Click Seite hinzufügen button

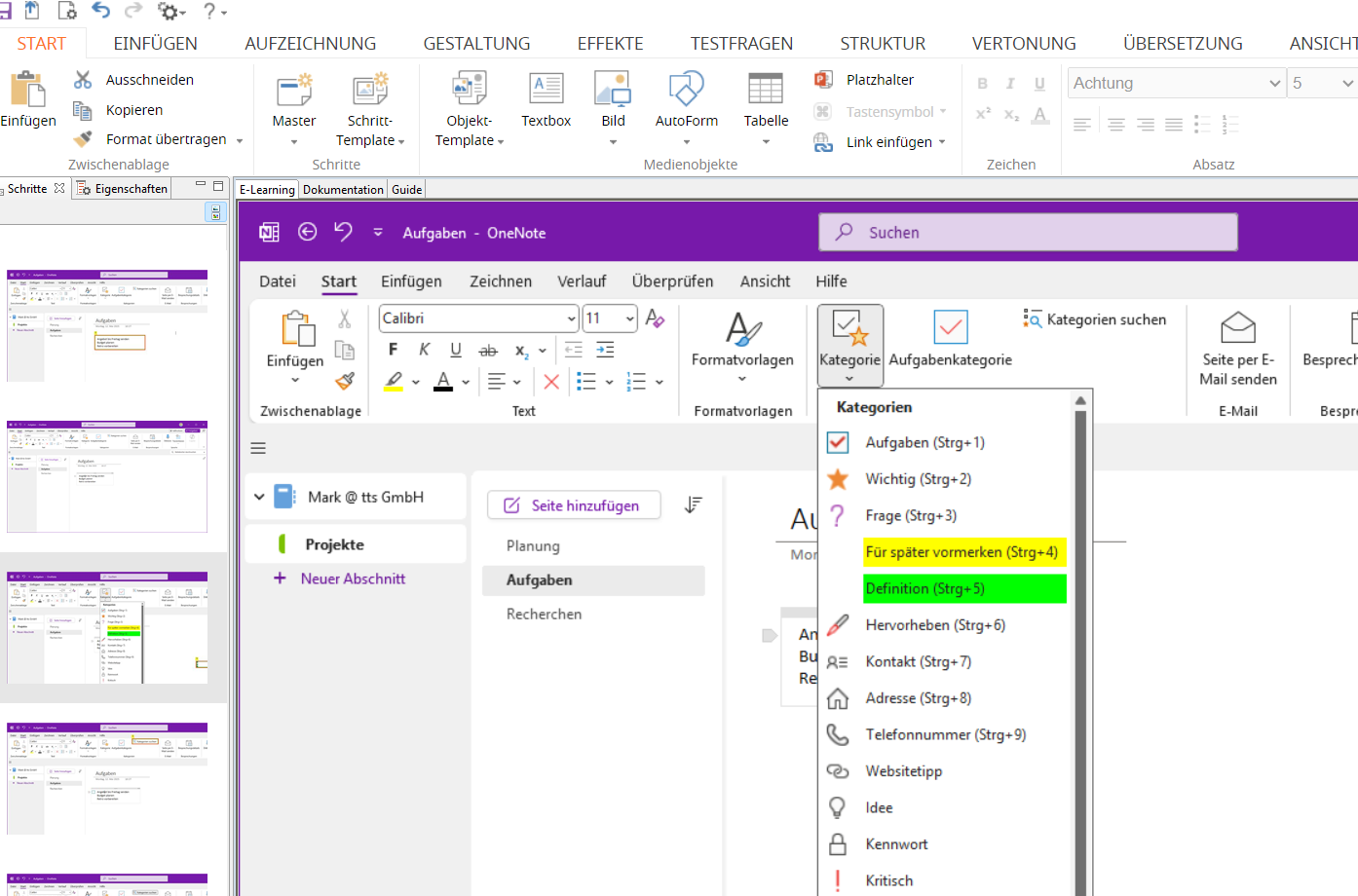click(574, 505)
